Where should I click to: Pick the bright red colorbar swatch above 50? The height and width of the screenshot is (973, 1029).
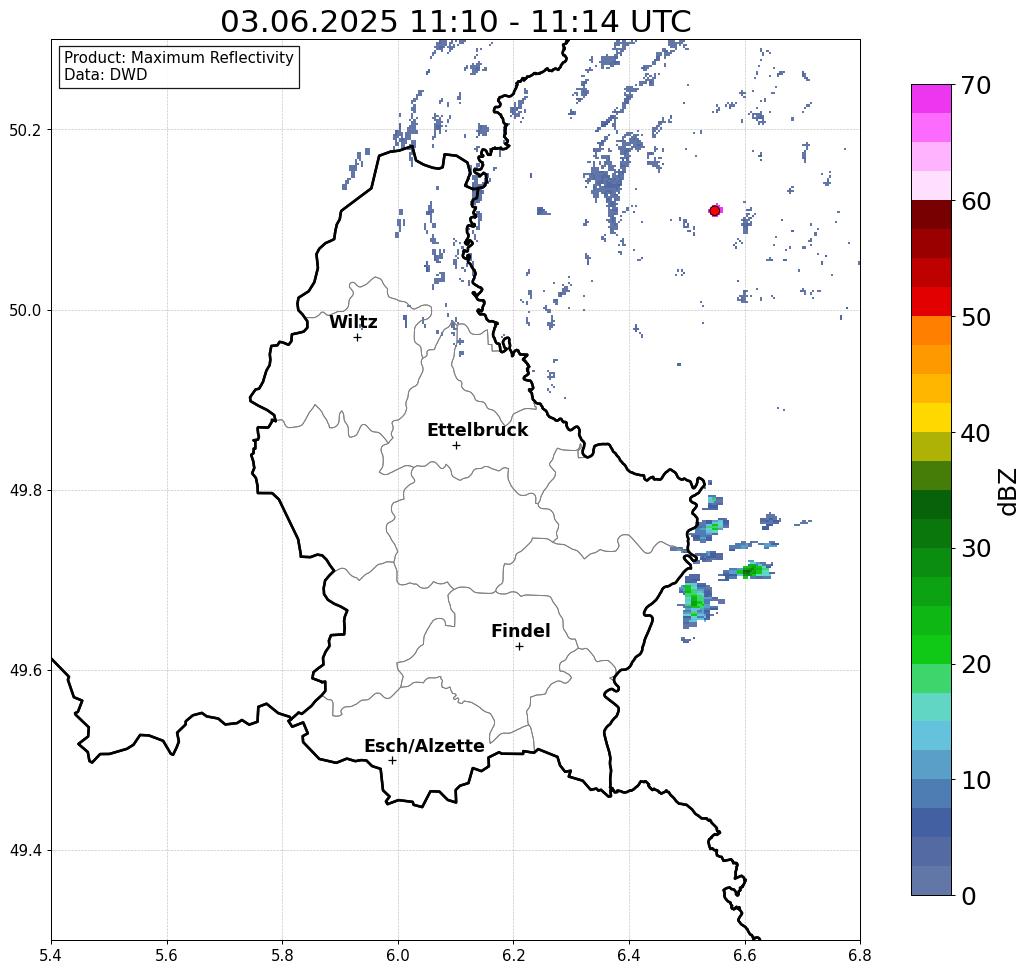931,302
